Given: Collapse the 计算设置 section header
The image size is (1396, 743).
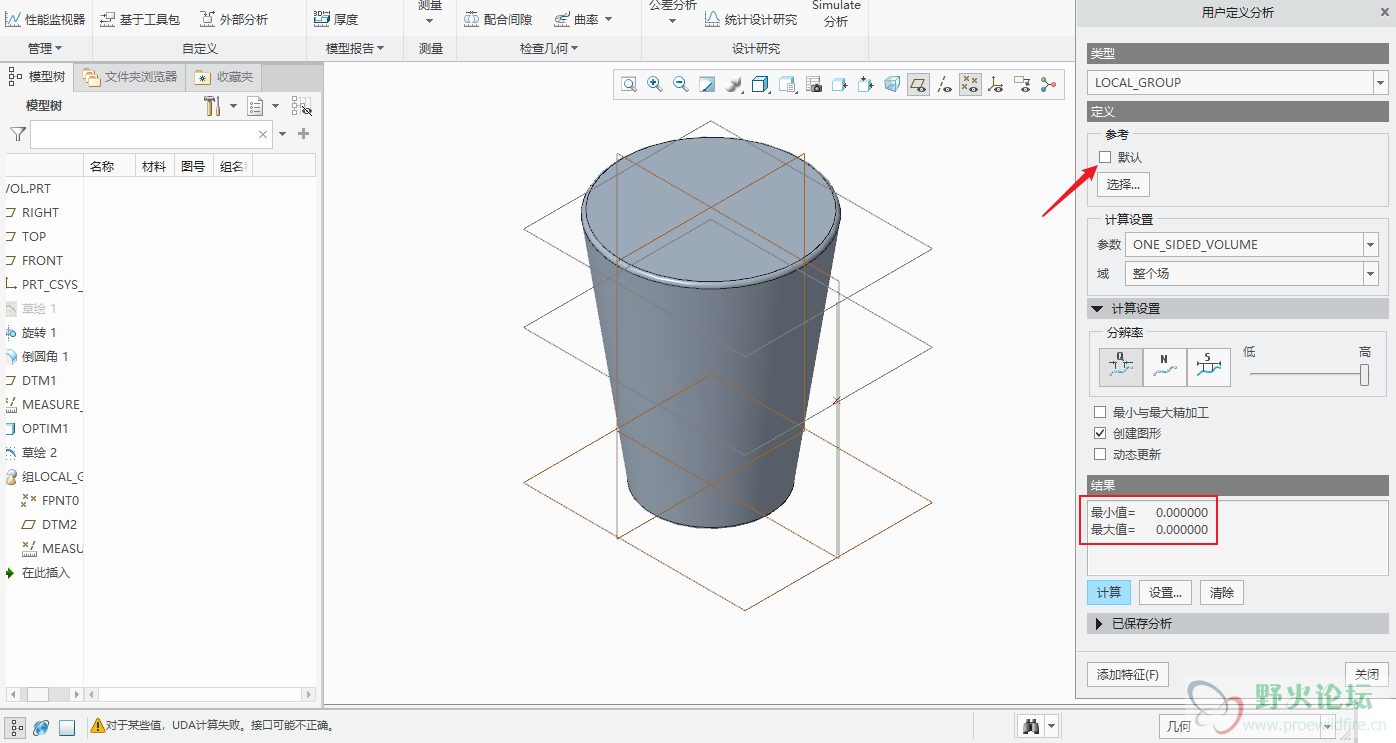Looking at the screenshot, I should coord(1237,309).
